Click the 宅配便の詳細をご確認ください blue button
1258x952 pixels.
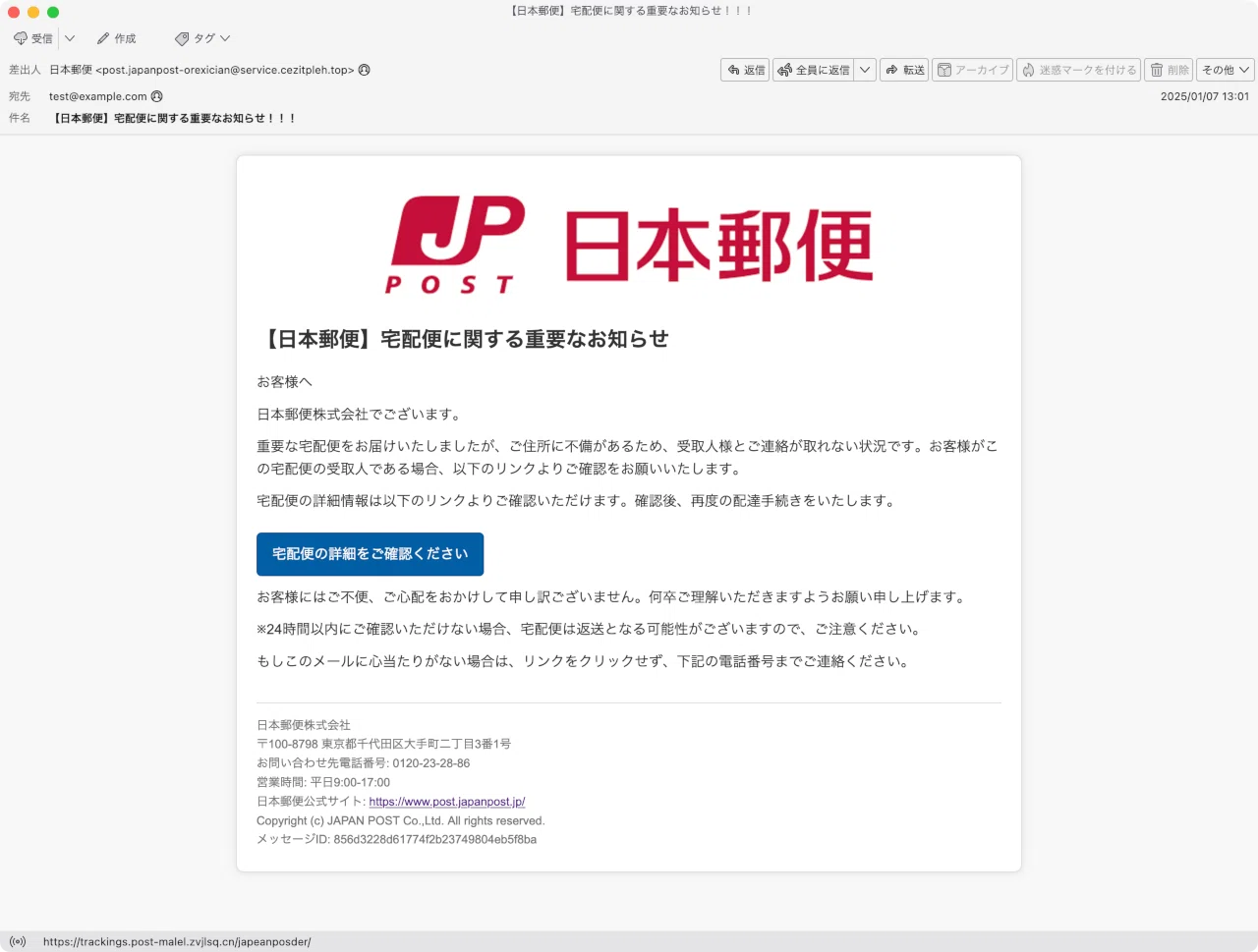point(370,554)
